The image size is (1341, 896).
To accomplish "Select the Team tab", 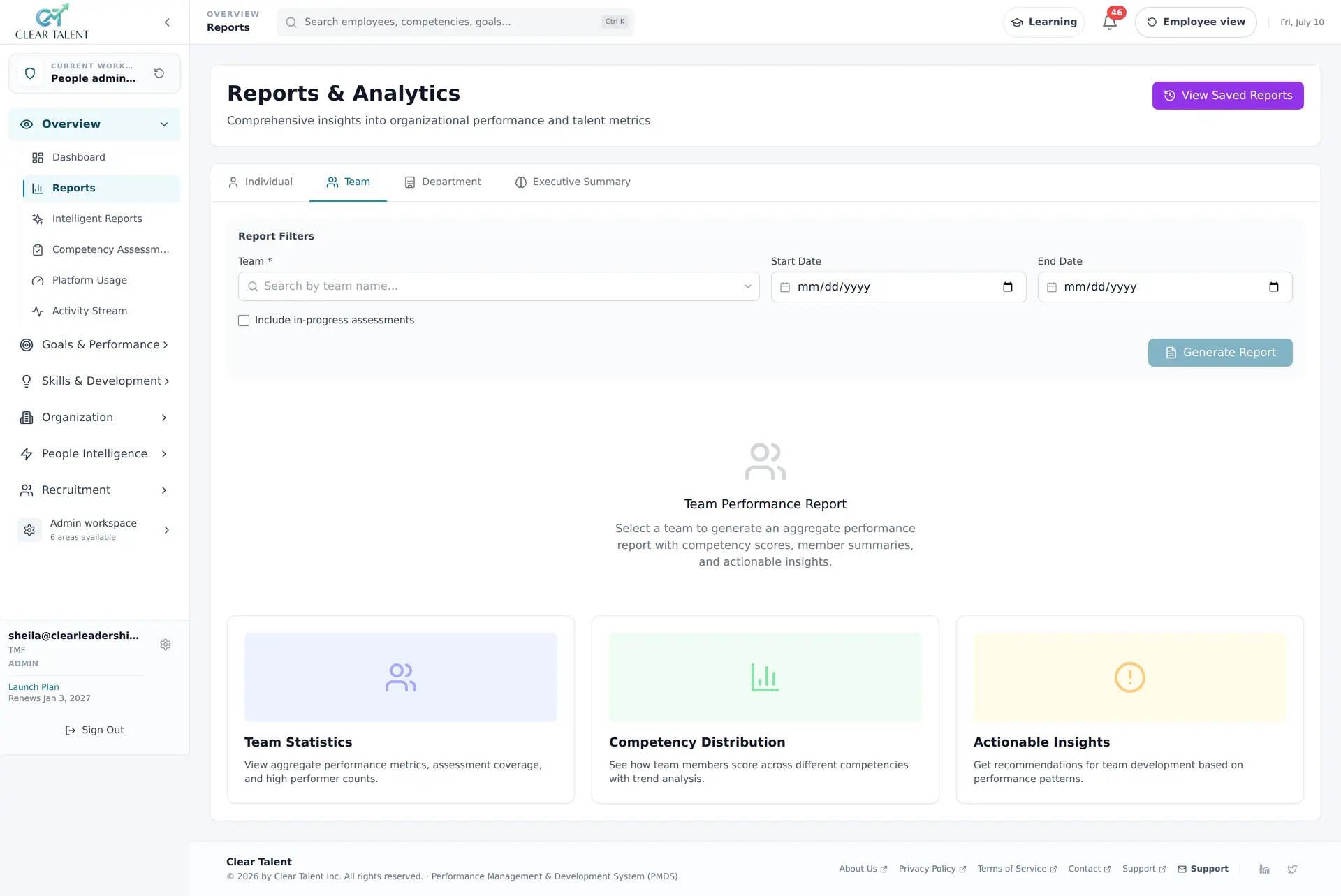I will pos(348,182).
